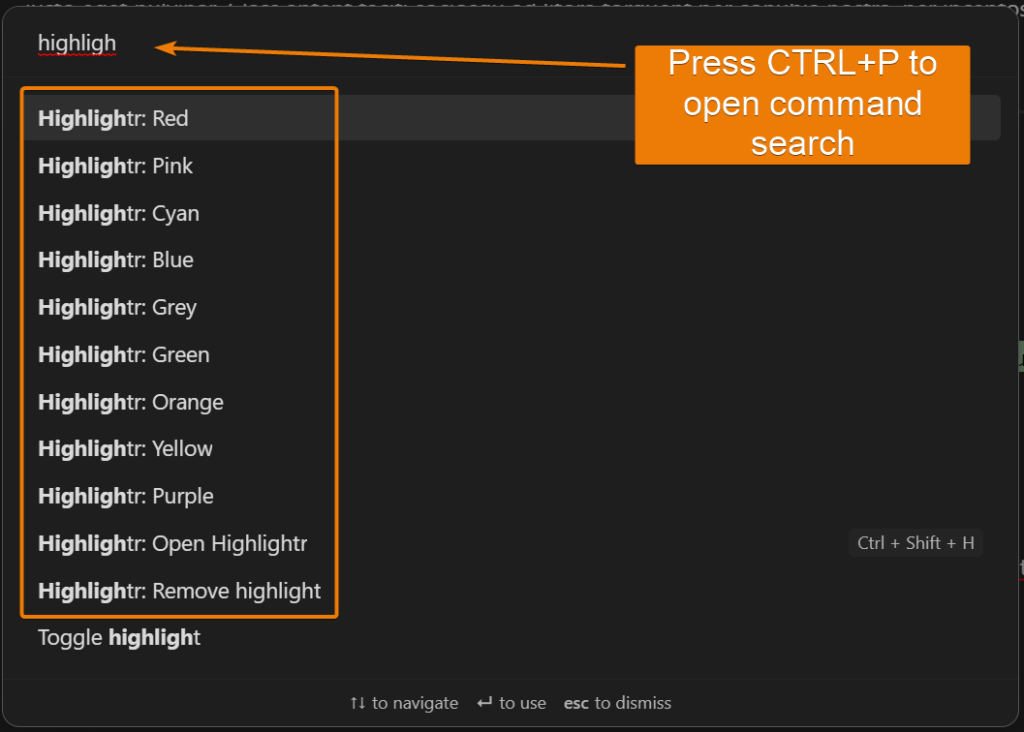
Task: Click the Ctrl + Shift + H hotkey badge
Action: point(915,543)
